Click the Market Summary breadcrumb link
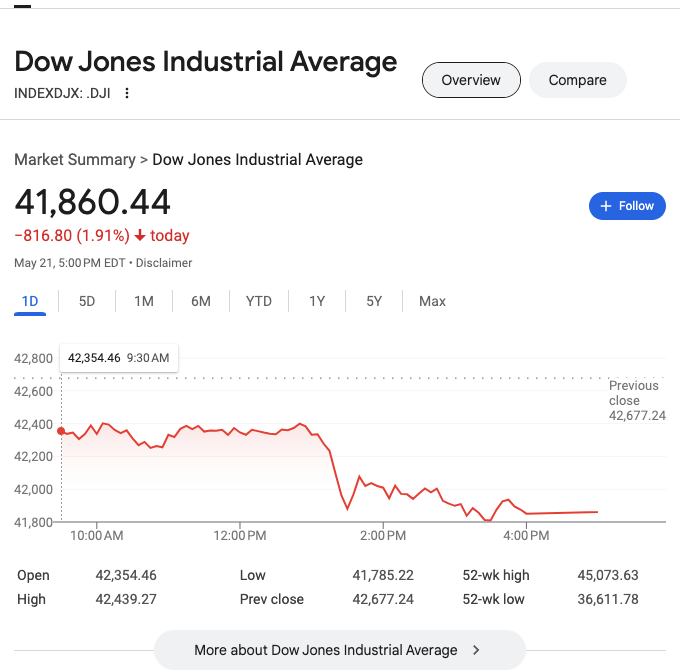Viewport: 680px width, 672px height. coord(75,160)
